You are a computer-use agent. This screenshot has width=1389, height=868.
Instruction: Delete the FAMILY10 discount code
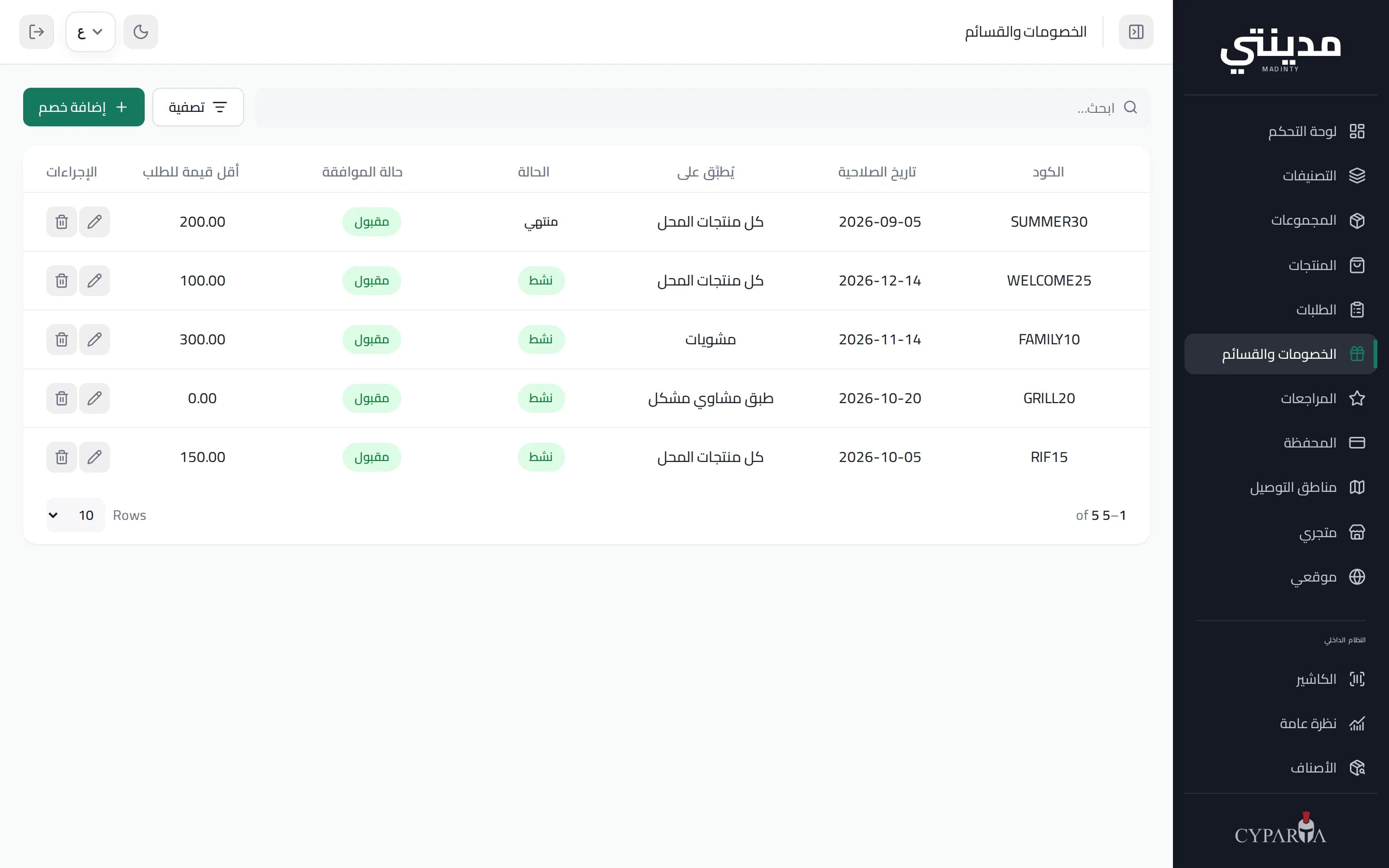point(61,339)
